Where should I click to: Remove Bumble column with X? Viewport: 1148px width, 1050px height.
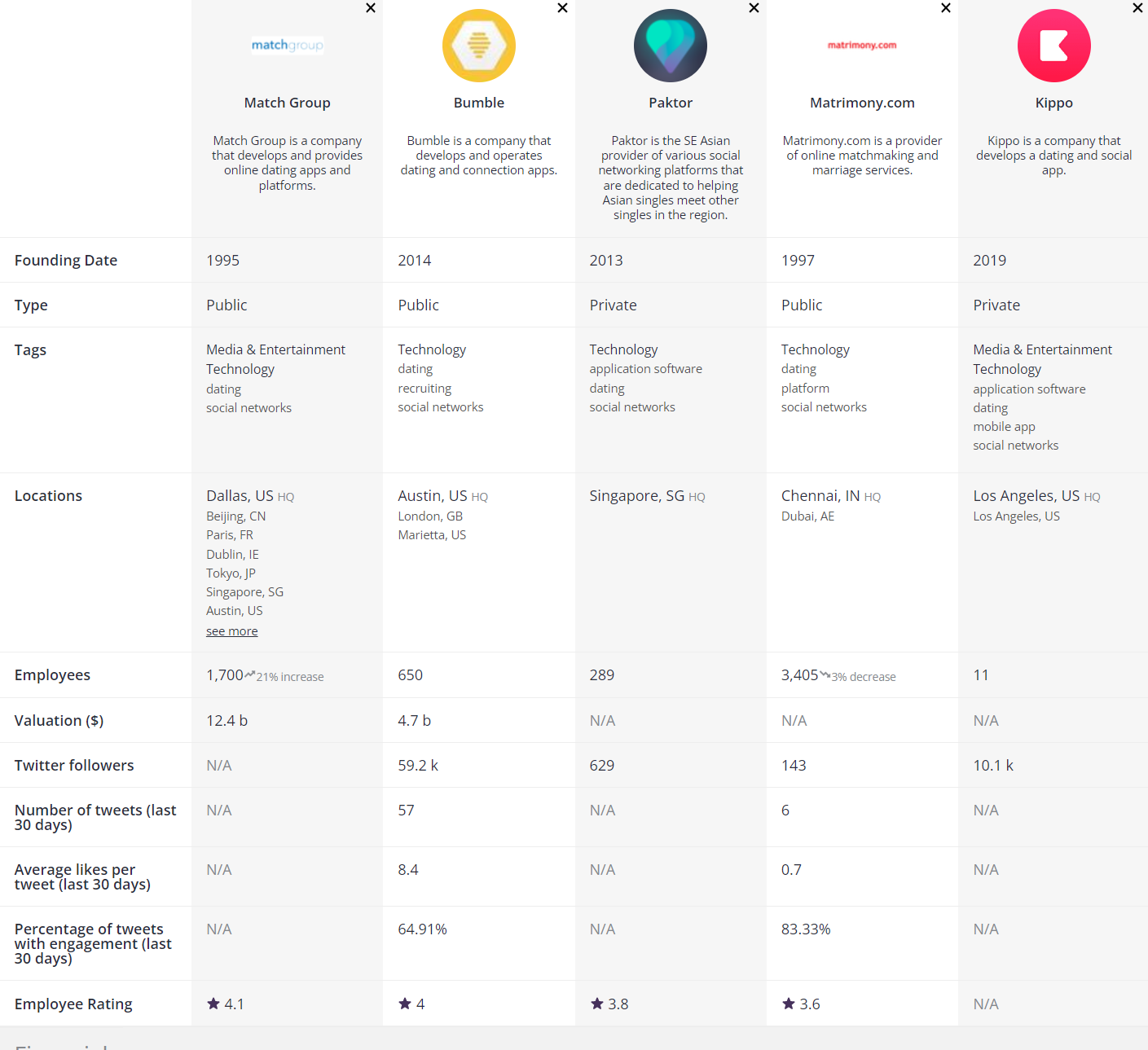click(562, 8)
